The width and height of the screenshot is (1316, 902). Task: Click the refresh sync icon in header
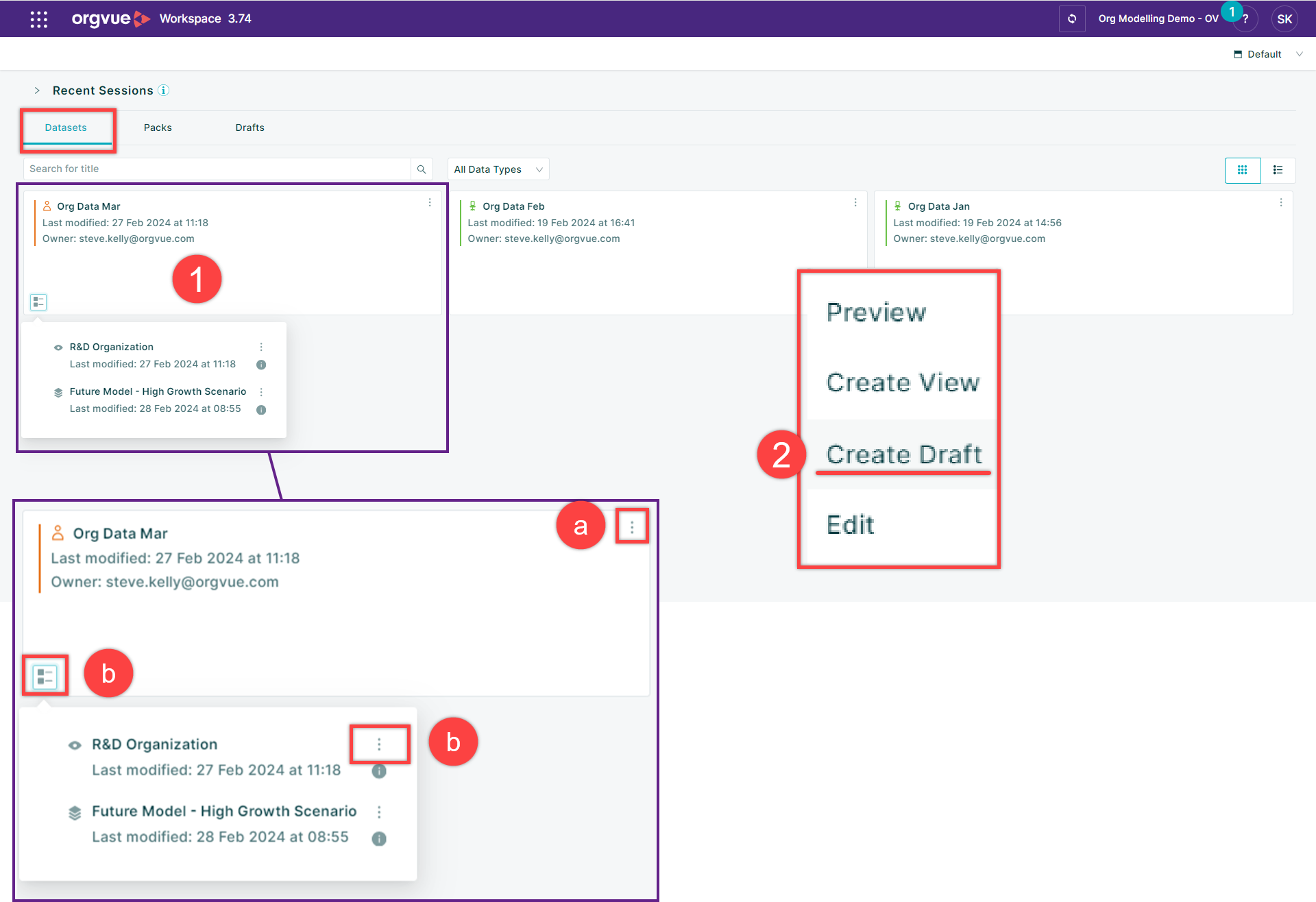(x=1072, y=19)
